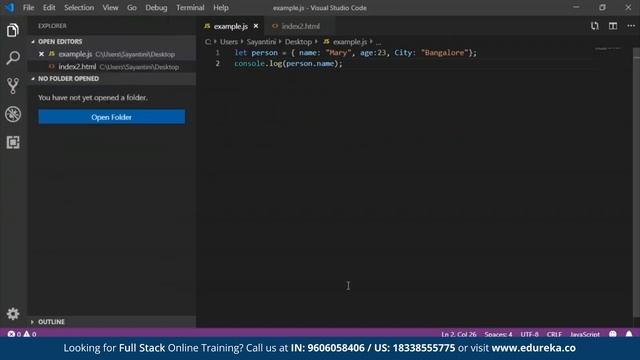This screenshot has width=640, height=360.
Task: Click Ln 2, Col 26 in status bar
Action: click(x=458, y=334)
